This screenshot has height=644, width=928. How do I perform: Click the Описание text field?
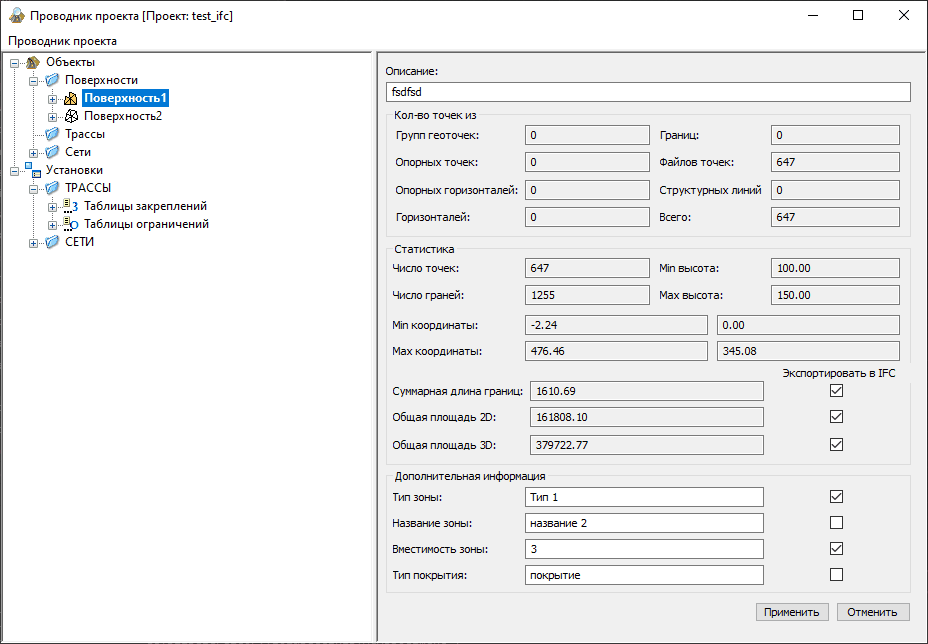[x=648, y=92]
